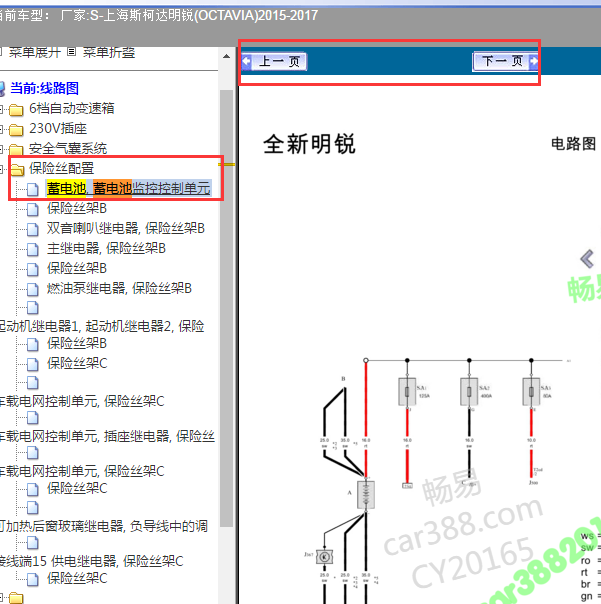Click the SA1 125A fuse symbol
This screenshot has width=601, height=604.
(407, 392)
